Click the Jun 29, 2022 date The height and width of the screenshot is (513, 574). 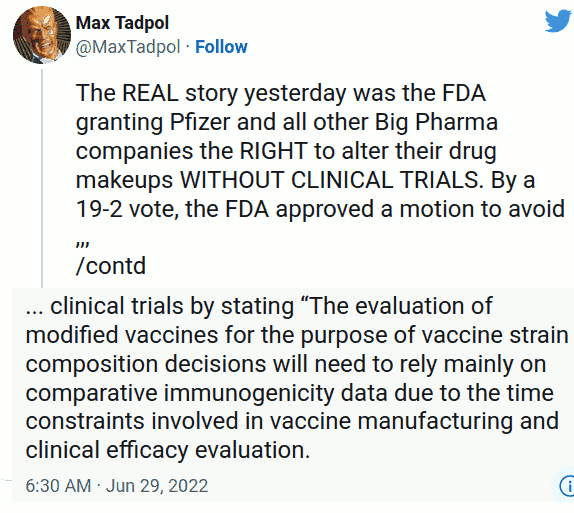point(157,486)
